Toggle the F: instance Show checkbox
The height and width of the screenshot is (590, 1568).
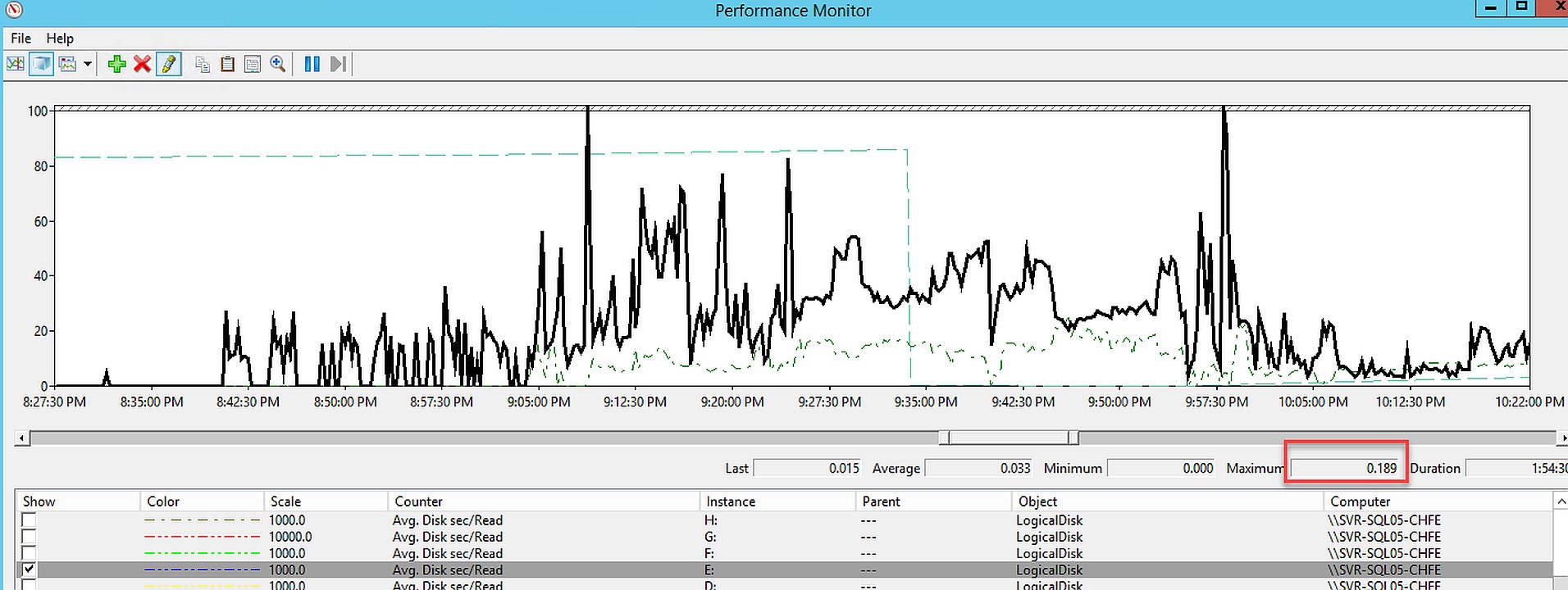(x=29, y=553)
